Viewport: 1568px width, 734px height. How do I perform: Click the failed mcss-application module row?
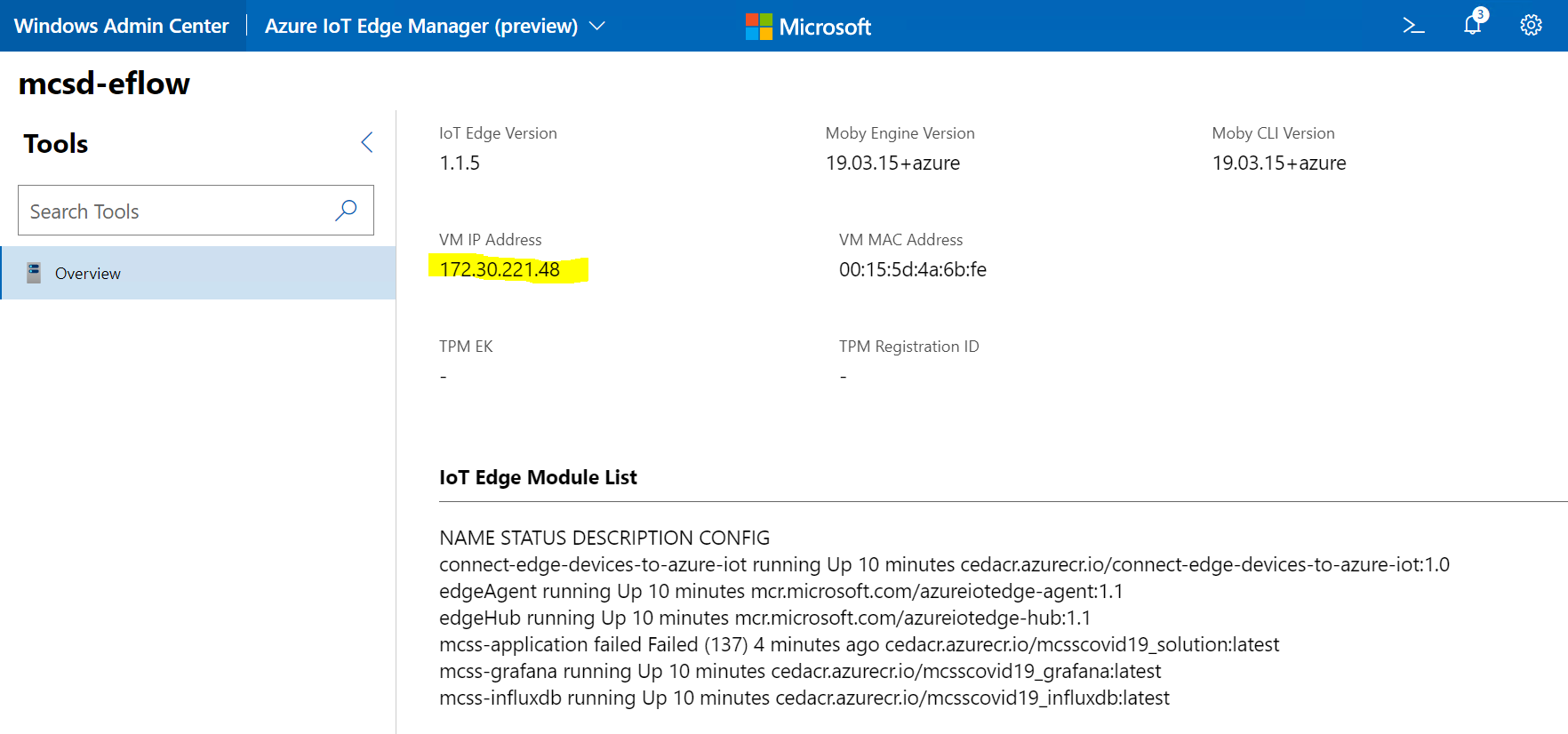[x=859, y=644]
